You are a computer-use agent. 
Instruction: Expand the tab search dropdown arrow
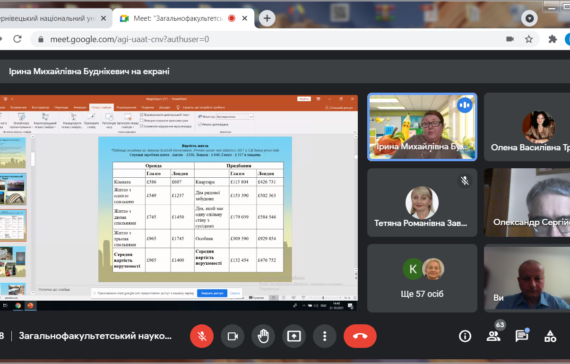click(529, 18)
